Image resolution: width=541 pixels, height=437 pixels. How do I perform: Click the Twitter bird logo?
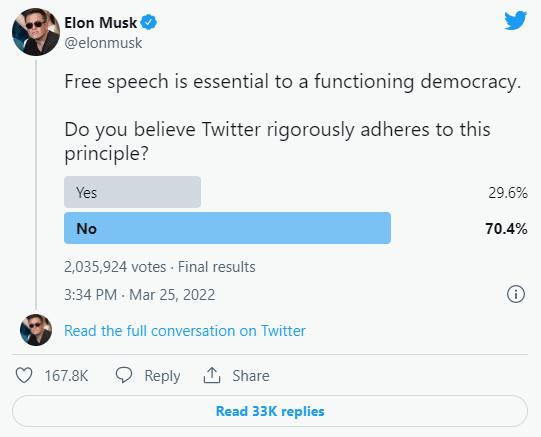click(x=515, y=21)
